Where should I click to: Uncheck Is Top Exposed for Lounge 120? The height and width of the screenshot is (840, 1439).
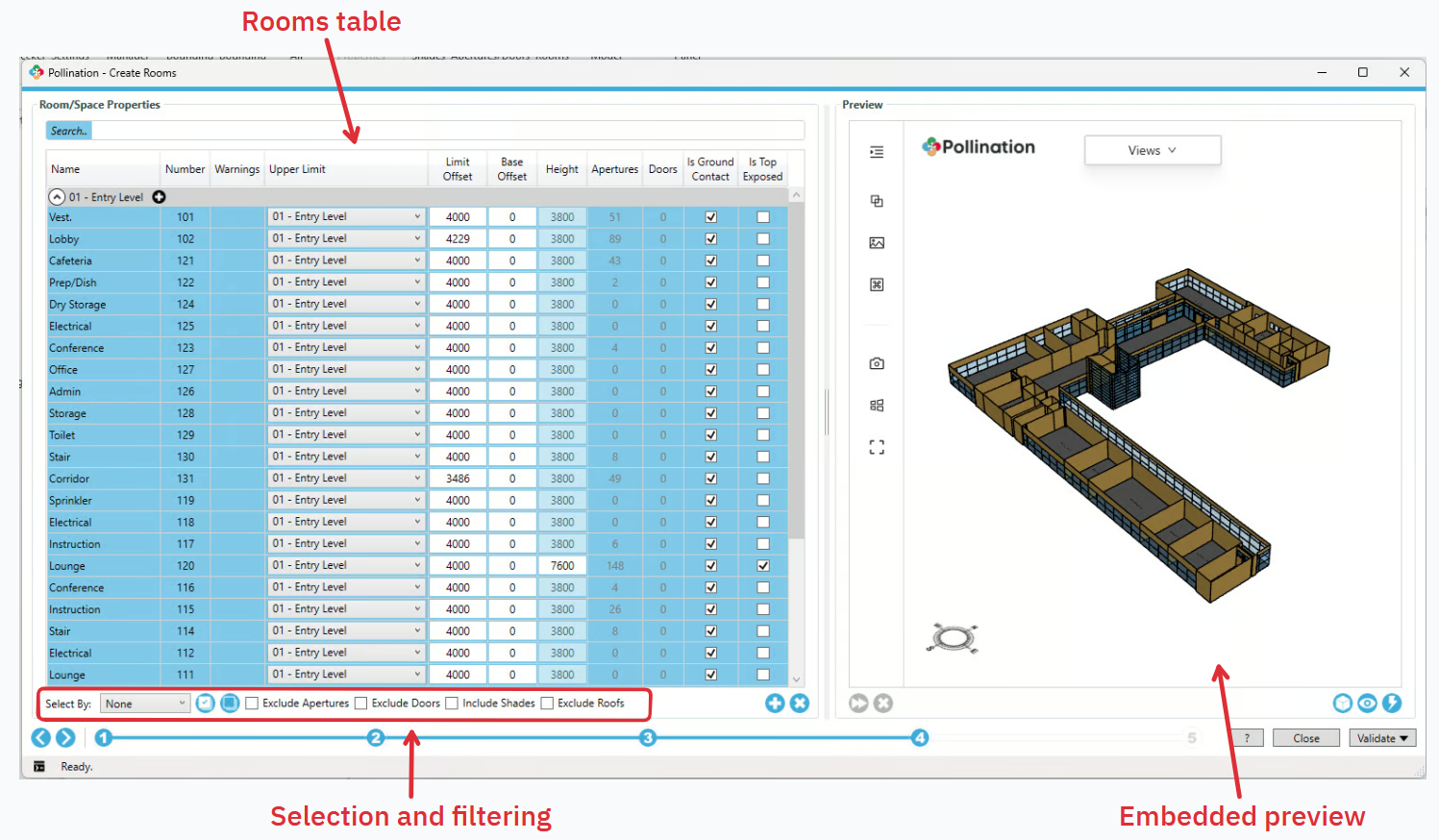tap(763, 566)
